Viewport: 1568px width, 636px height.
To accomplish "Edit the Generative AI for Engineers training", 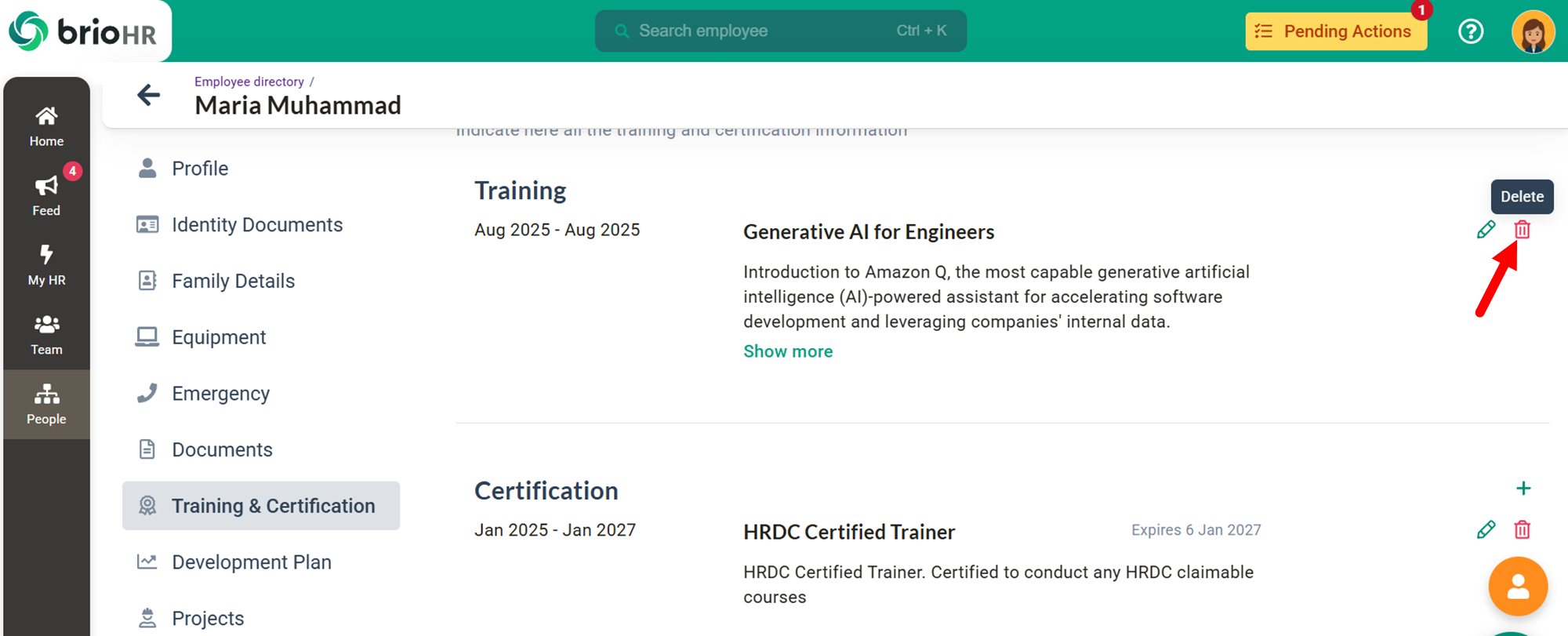I will tap(1486, 230).
